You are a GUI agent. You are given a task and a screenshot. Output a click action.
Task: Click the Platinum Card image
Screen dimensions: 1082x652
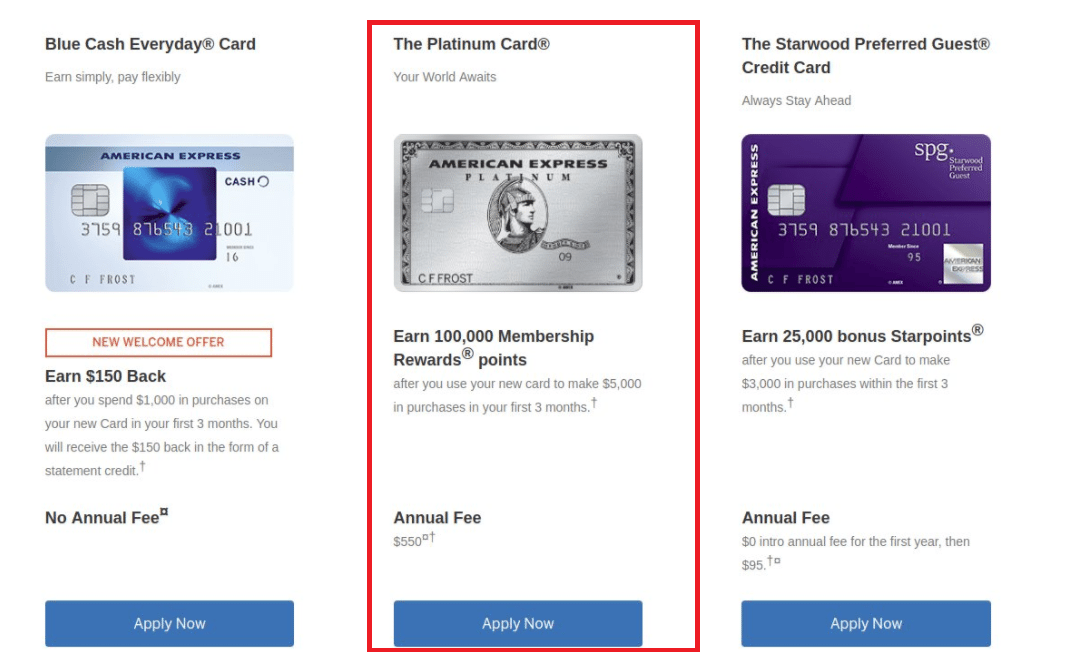[x=518, y=213]
